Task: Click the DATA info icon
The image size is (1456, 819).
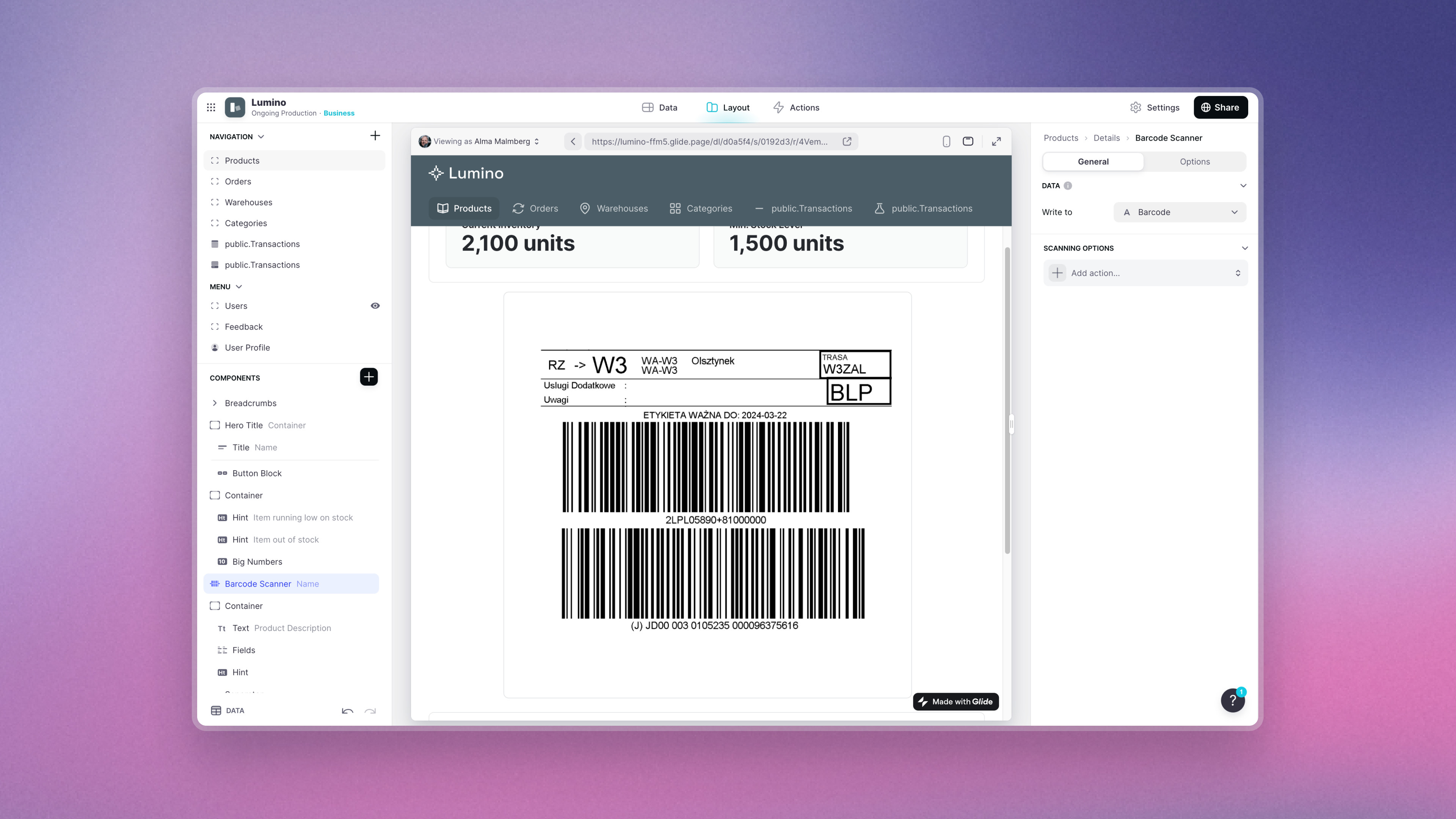Action: tap(1068, 185)
